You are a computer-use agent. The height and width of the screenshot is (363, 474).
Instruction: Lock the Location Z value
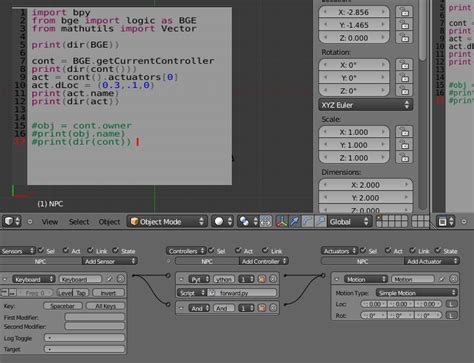[x=404, y=38]
